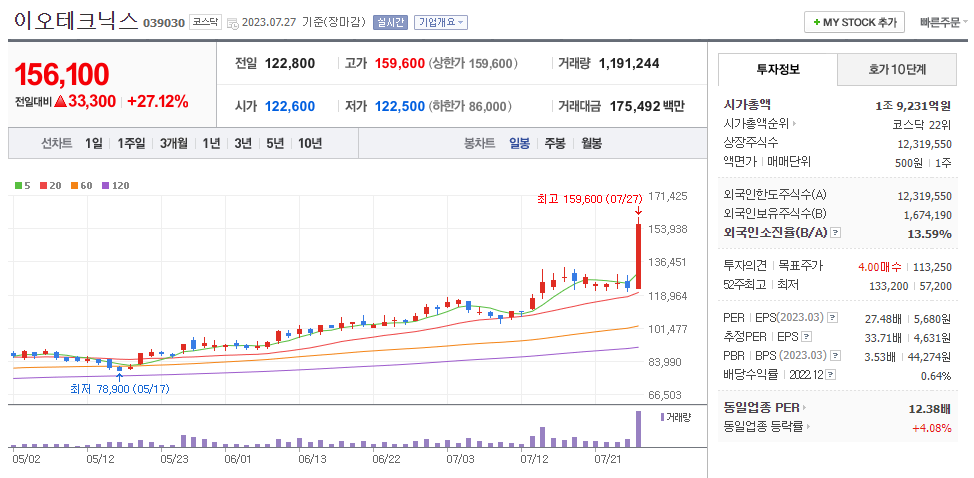Add this stock via MY STOCK 추가
The image size is (974, 478).
point(854,22)
